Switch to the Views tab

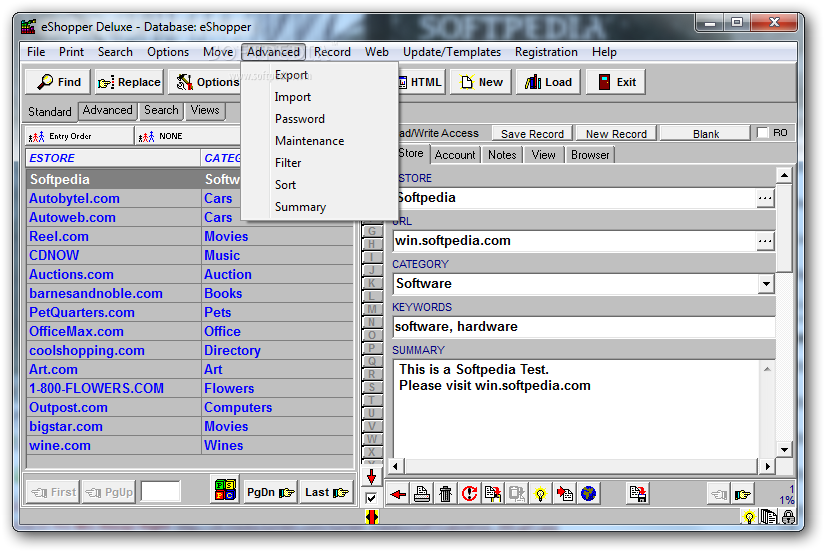pyautogui.click(x=205, y=111)
